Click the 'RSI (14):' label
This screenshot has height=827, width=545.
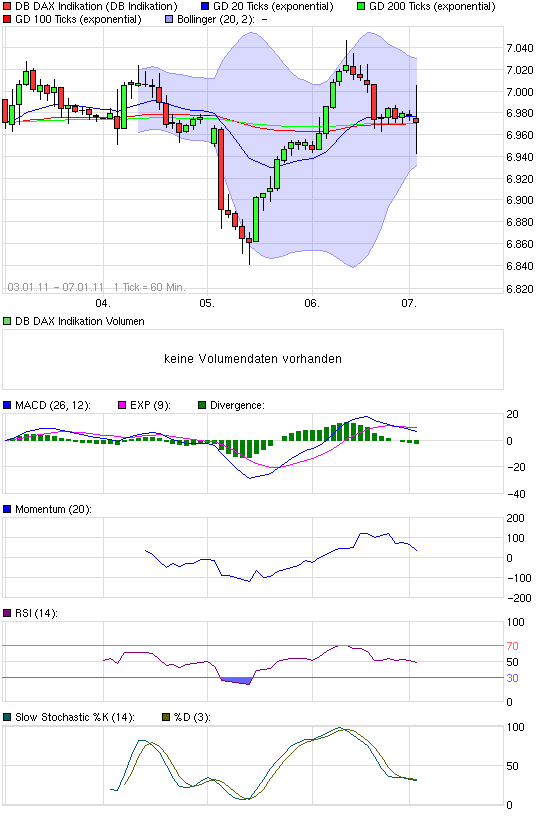[36, 613]
